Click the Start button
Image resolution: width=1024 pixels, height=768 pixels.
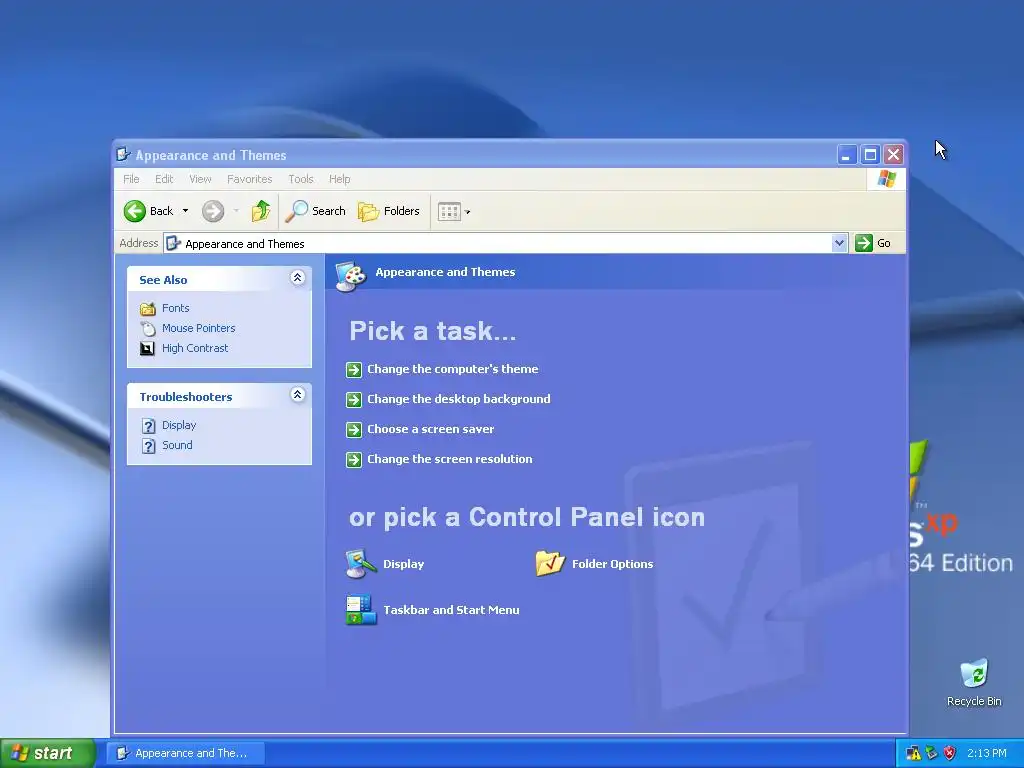[x=48, y=753]
